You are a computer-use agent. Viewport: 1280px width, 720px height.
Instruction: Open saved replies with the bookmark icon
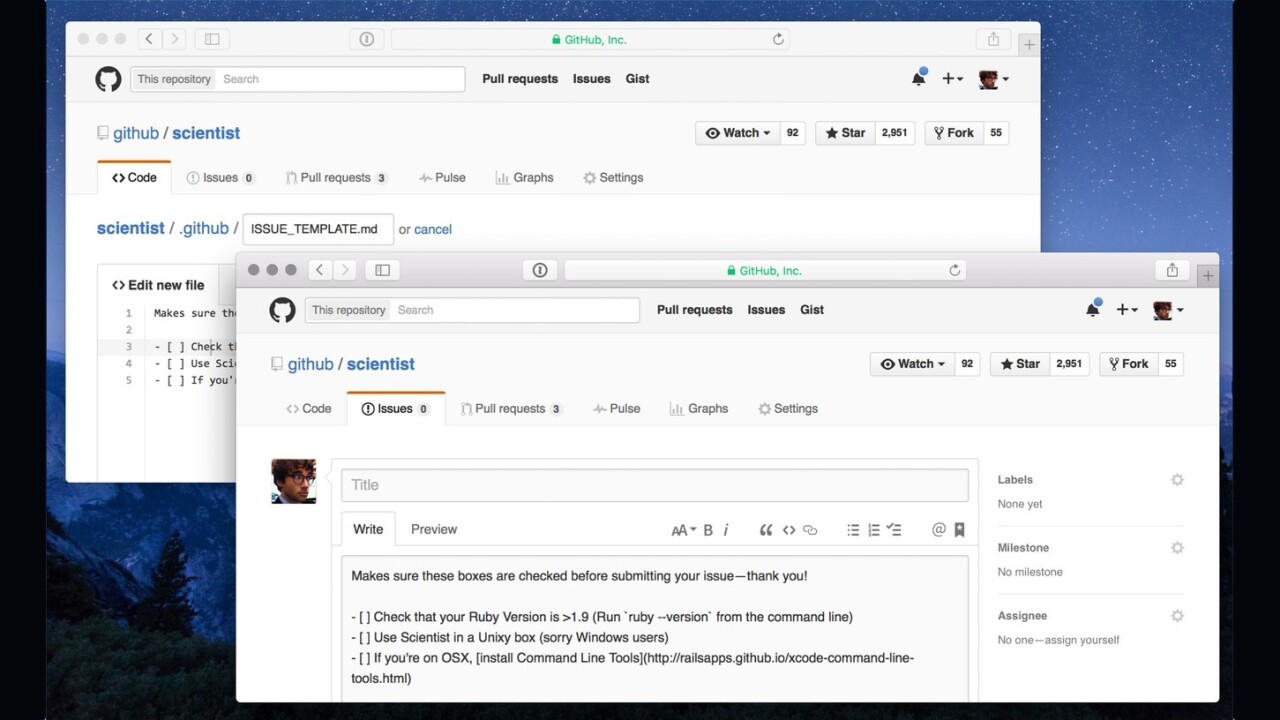pos(959,530)
